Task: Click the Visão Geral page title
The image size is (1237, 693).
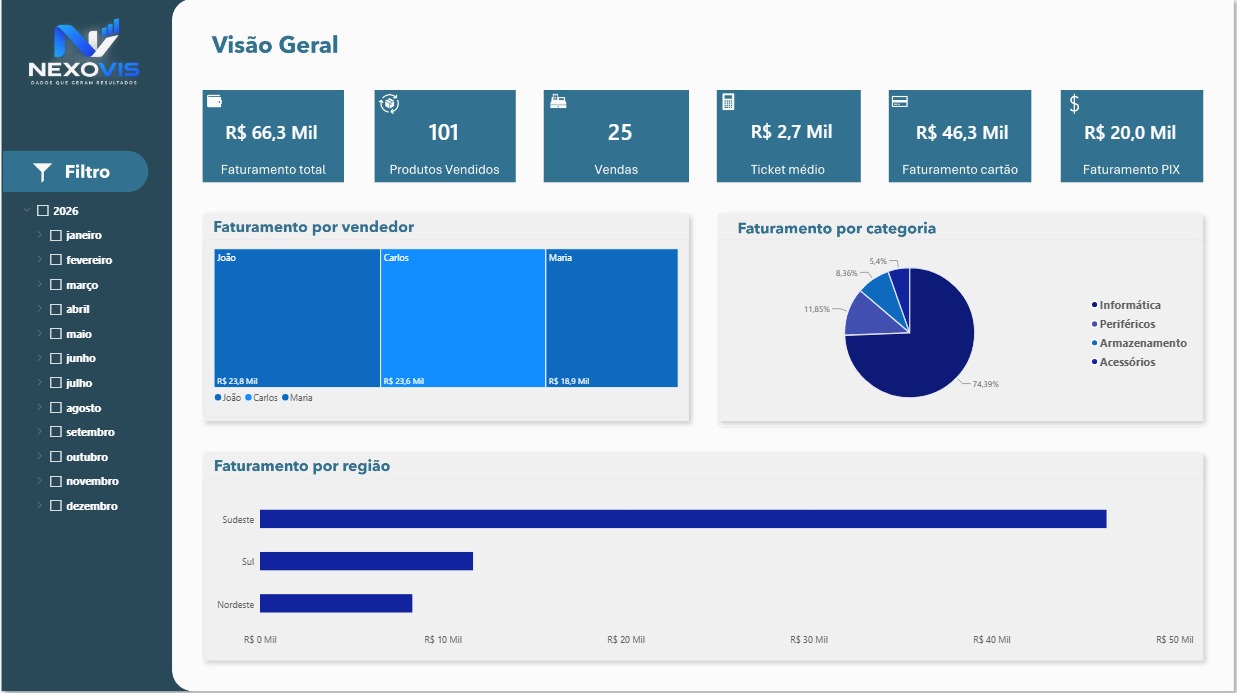Action: (275, 45)
